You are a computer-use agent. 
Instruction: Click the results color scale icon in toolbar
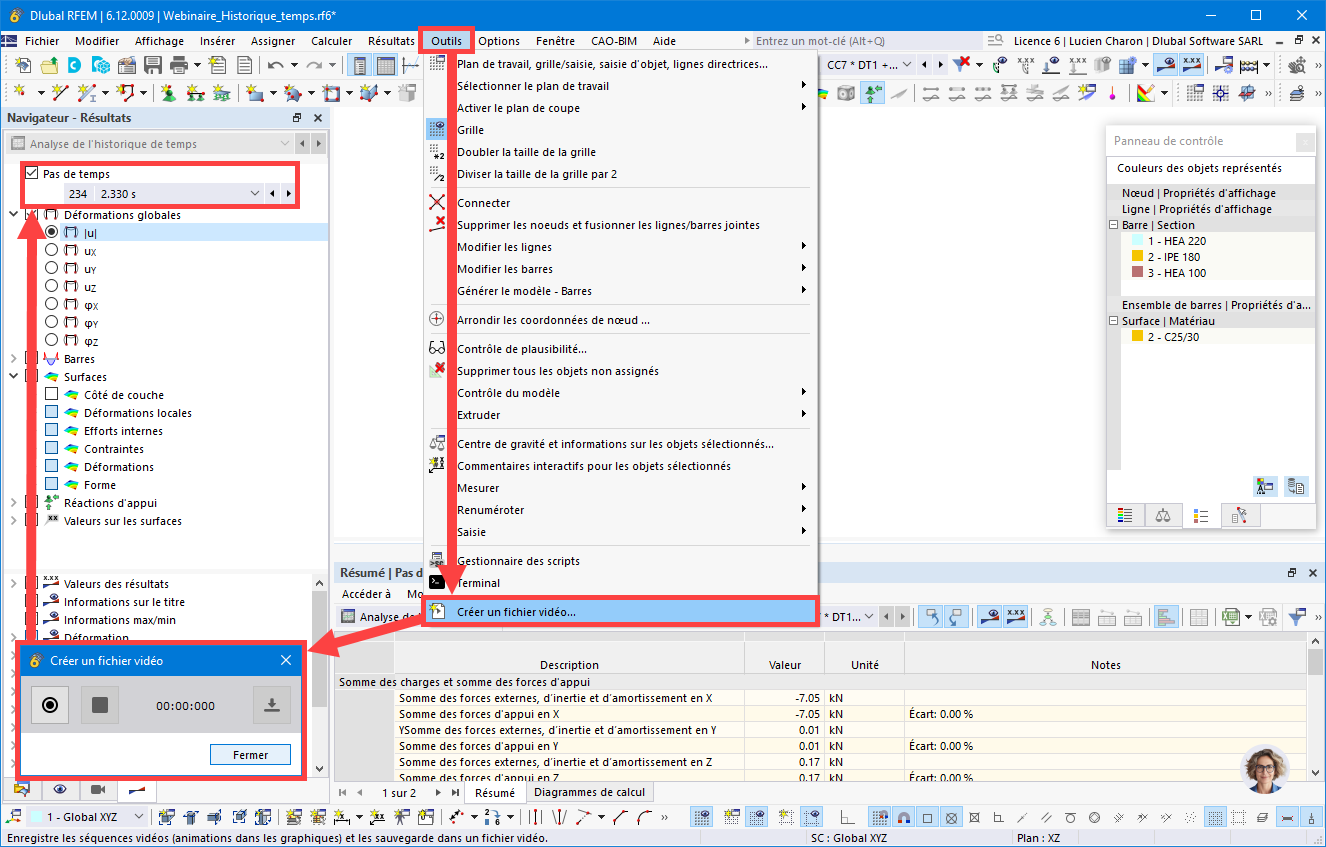pyautogui.click(x=1145, y=93)
